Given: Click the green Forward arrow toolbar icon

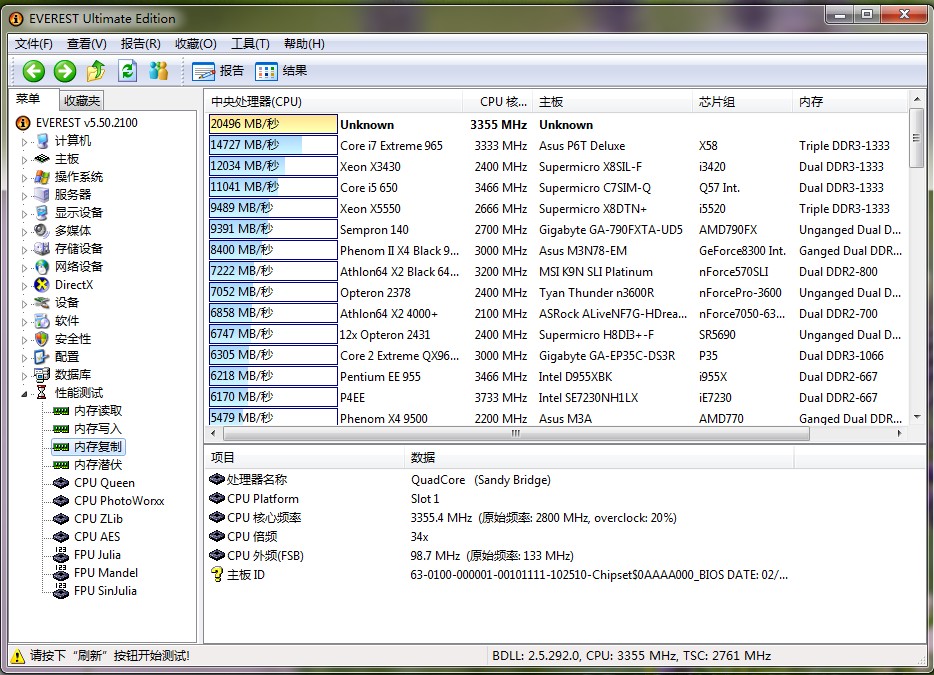Looking at the screenshot, I should [x=65, y=71].
